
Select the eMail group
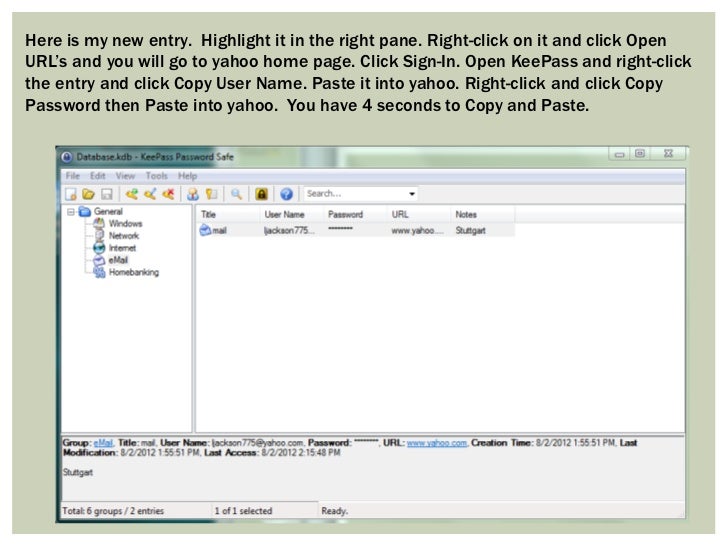click(x=110, y=260)
